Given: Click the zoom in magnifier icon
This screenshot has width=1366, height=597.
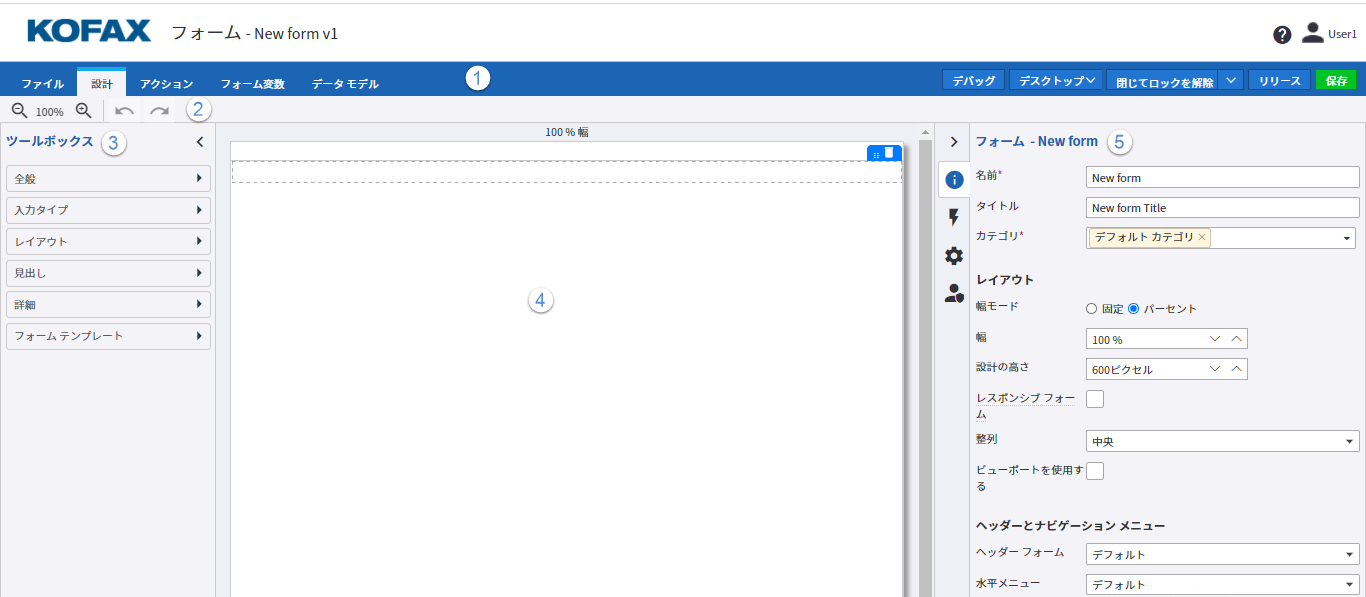Looking at the screenshot, I should click(x=84, y=111).
